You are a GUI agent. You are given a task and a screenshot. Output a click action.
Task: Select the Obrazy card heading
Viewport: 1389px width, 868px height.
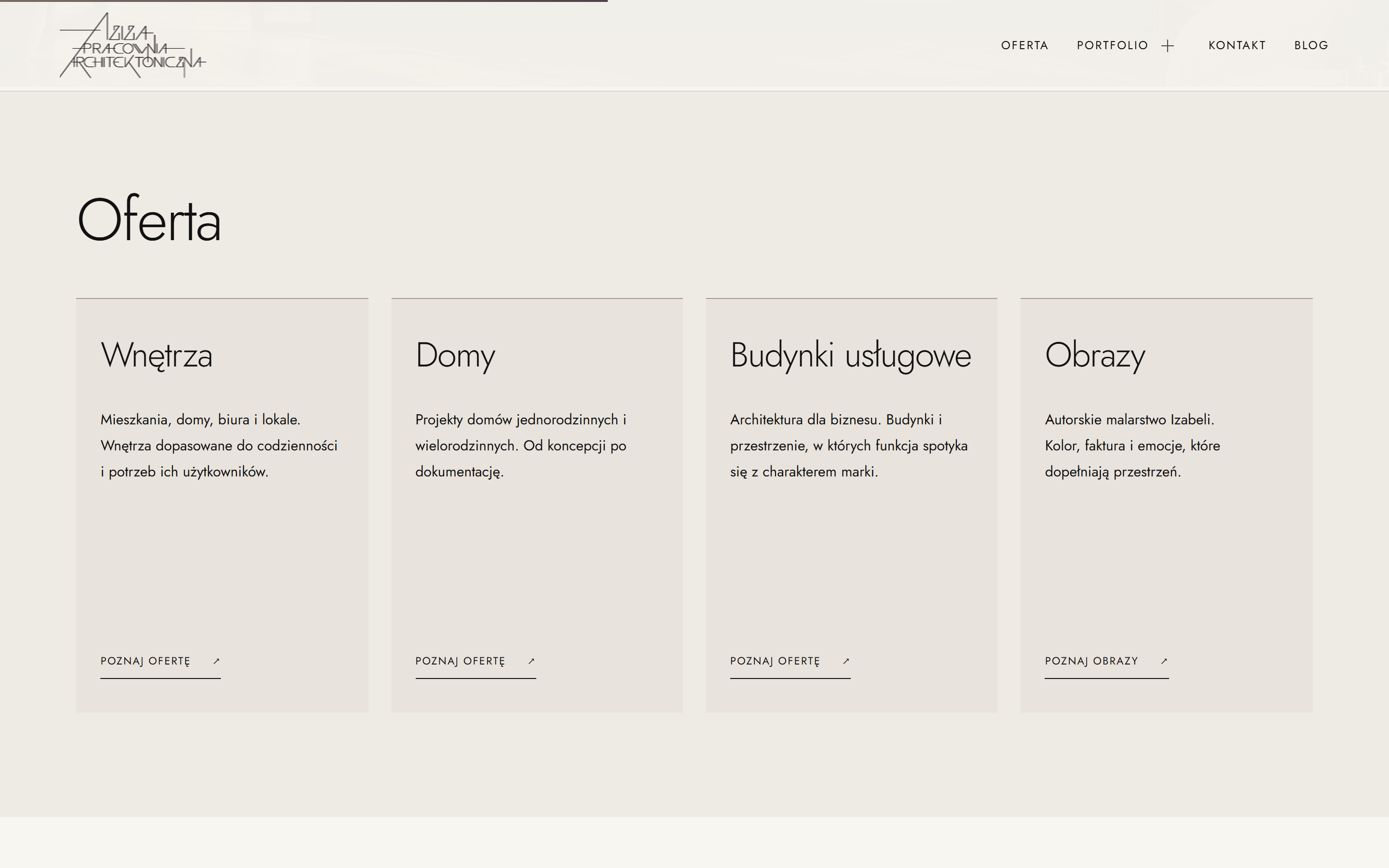click(1094, 355)
